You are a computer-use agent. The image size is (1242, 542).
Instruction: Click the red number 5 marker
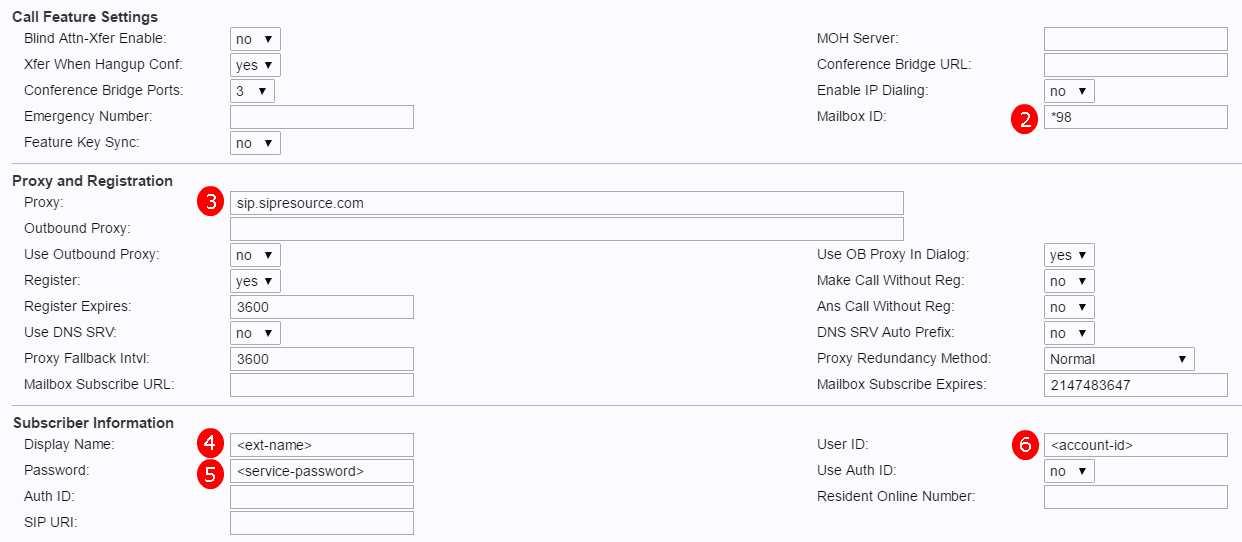209,472
